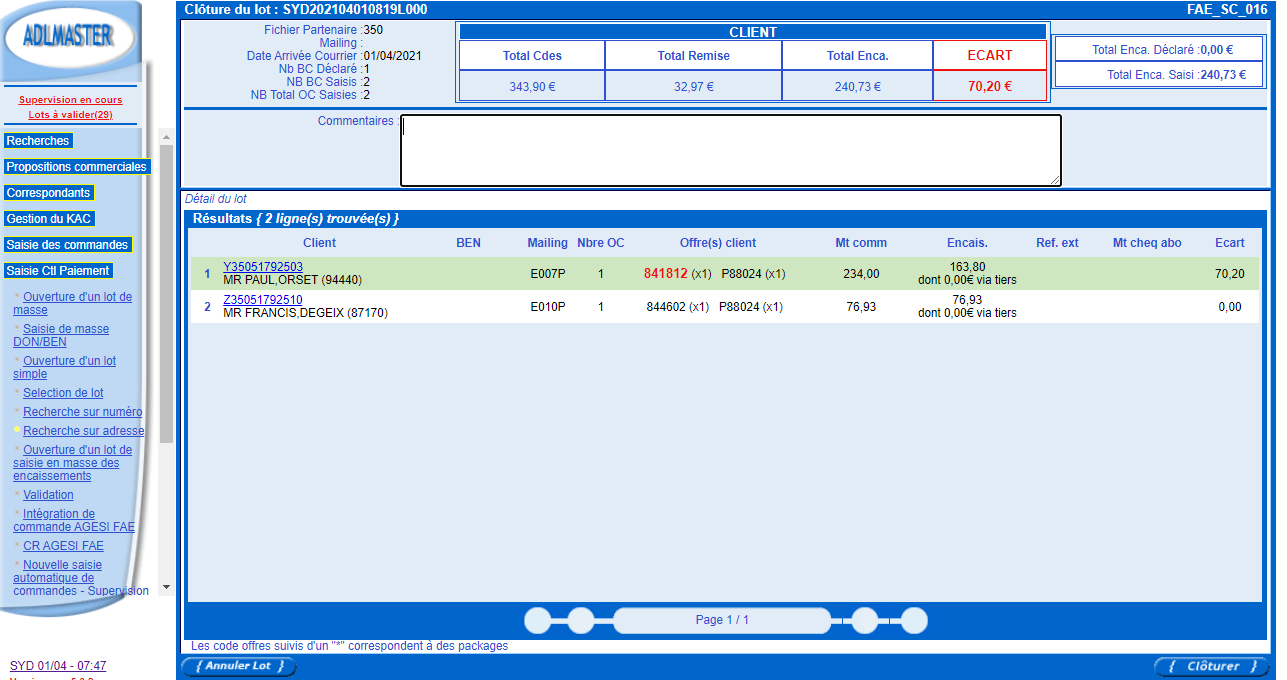Click the Client column header

(x=320, y=243)
